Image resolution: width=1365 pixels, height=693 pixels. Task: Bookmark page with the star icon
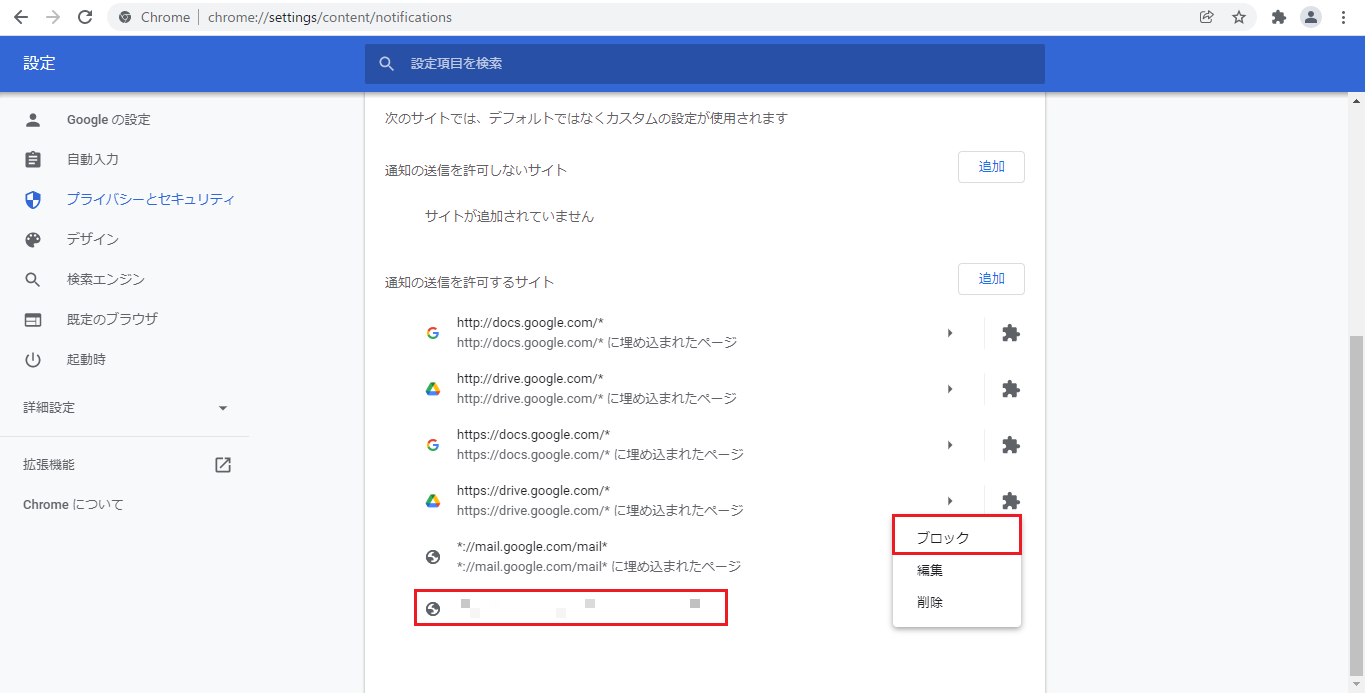(x=1239, y=17)
